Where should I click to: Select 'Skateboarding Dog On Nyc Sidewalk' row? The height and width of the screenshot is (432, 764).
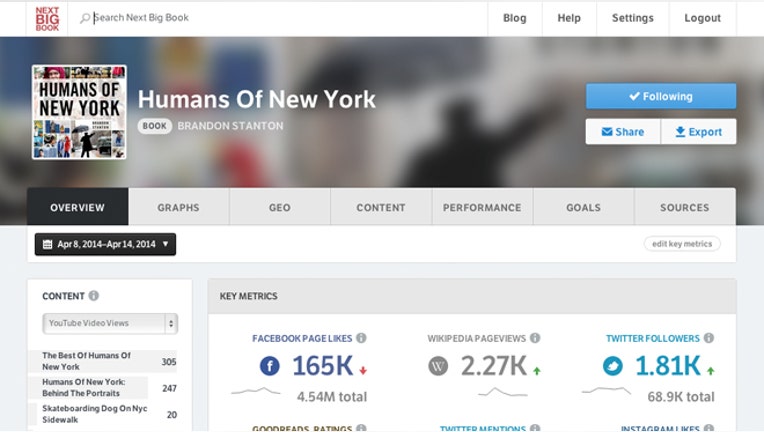click(x=102, y=414)
